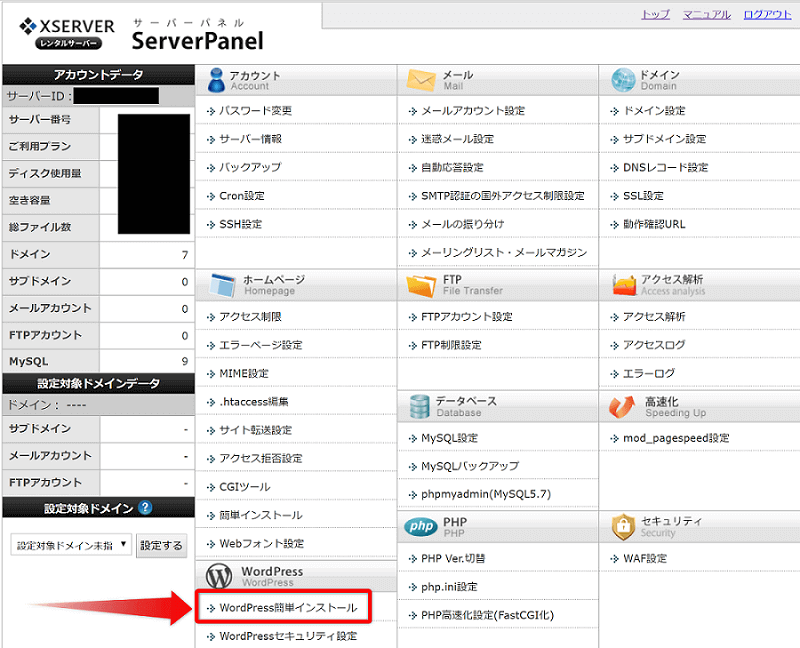Open メールアカウント設定
Screen dimensions: 800x648
click(472, 111)
